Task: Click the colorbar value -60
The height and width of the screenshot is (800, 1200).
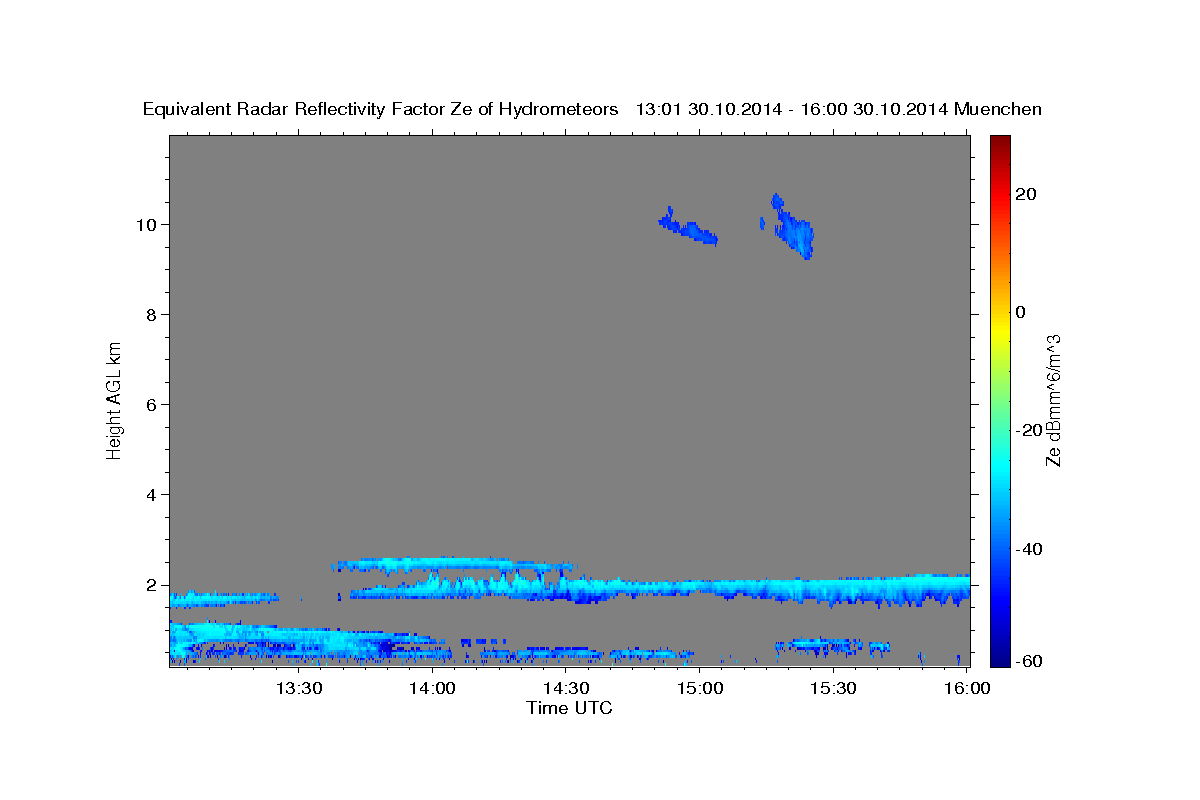Action: point(1028,661)
